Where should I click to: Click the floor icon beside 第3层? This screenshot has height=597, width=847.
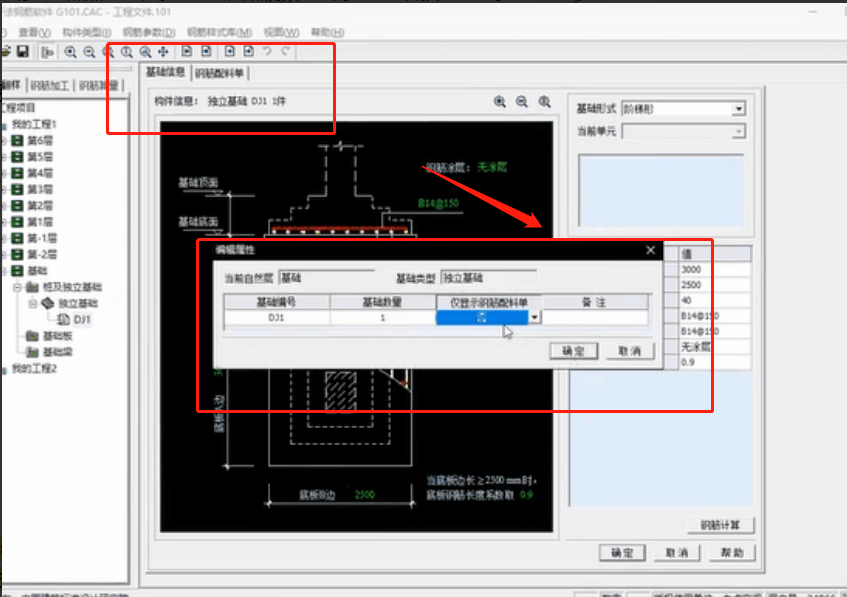(17, 189)
